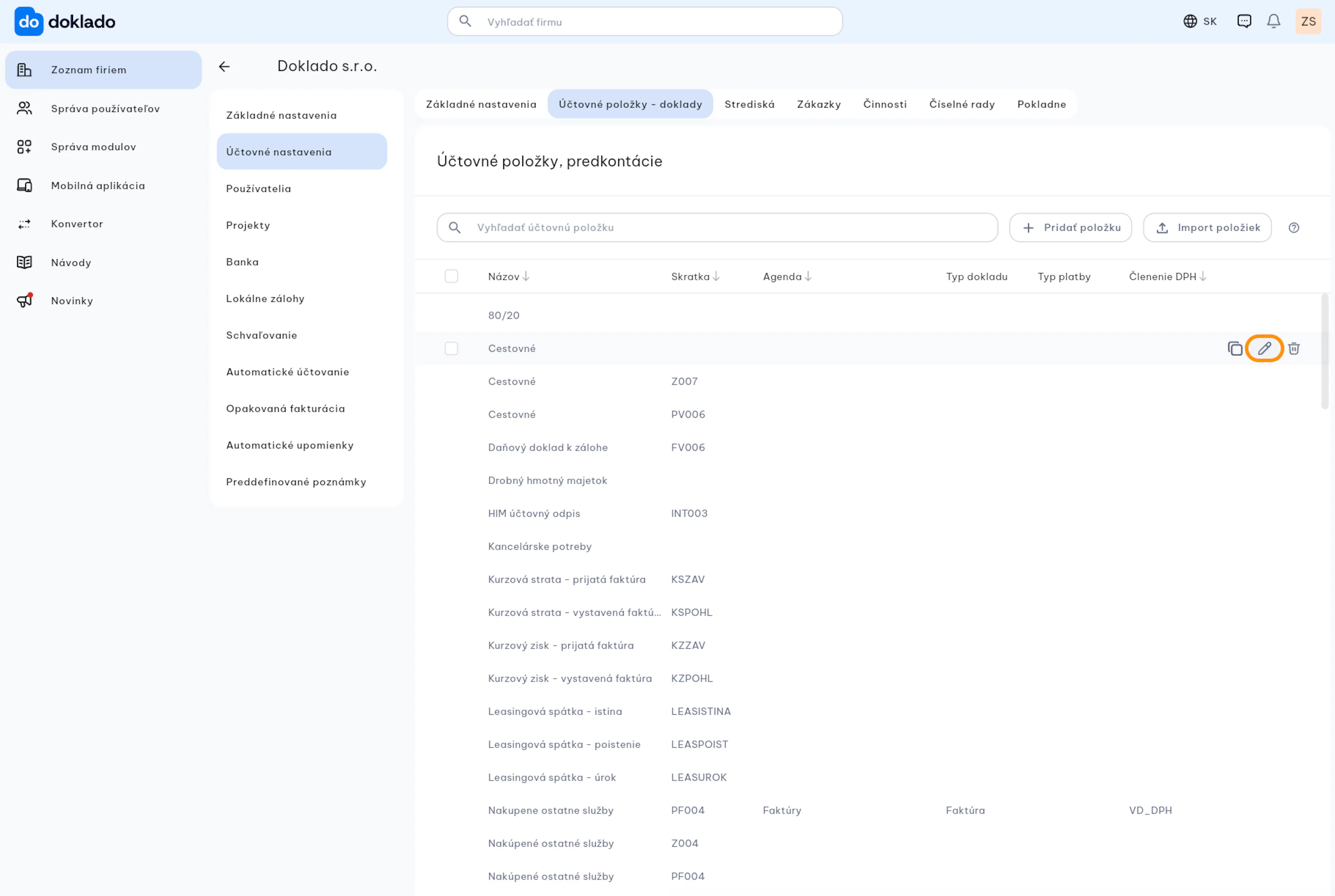This screenshot has height=896, width=1335.
Task: Open the Zákazky tab
Action: click(819, 104)
